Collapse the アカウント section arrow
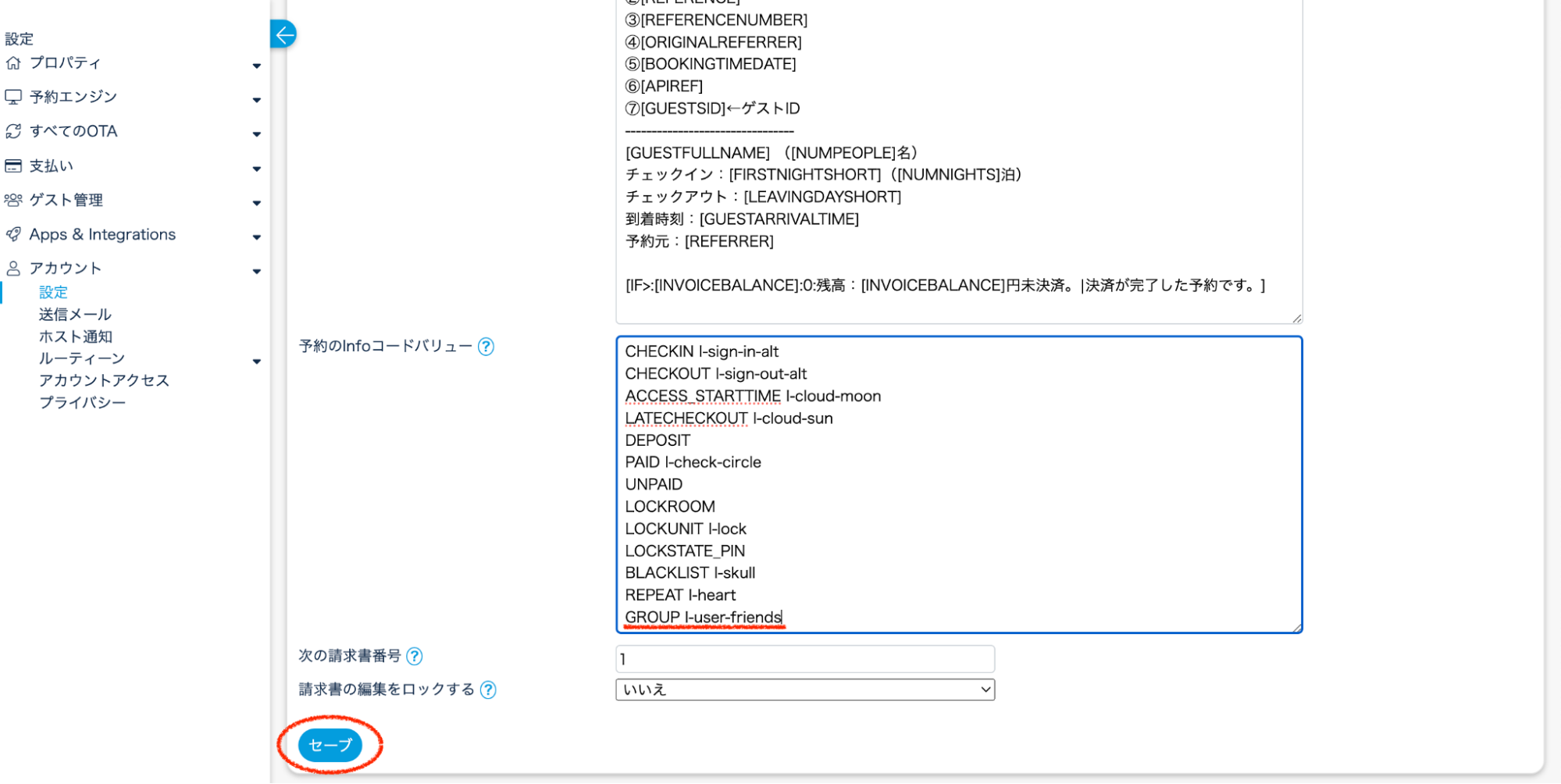Image resolution: width=1561 pixels, height=784 pixels. (x=256, y=271)
